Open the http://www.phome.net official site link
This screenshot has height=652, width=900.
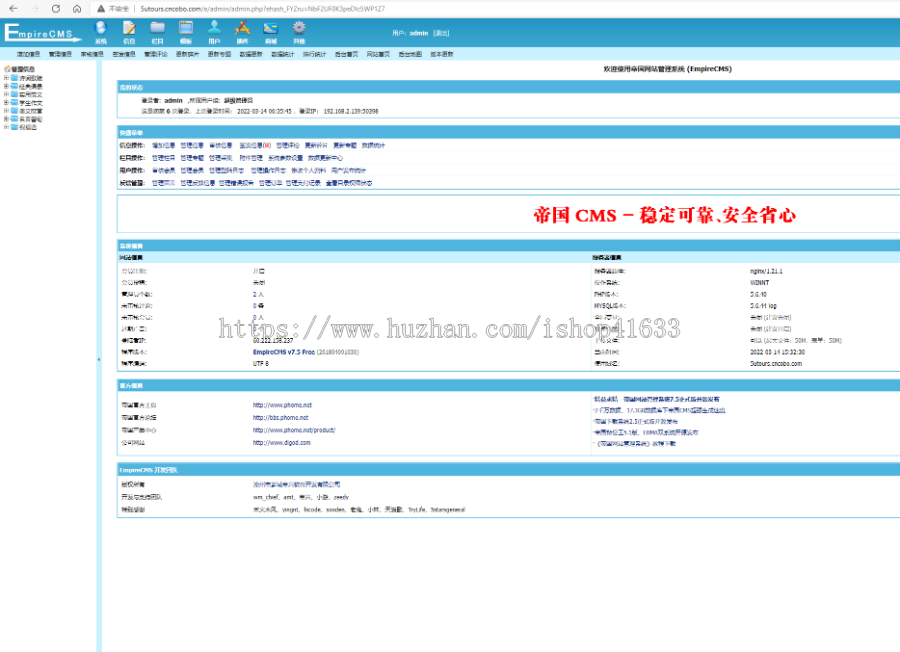tap(282, 405)
